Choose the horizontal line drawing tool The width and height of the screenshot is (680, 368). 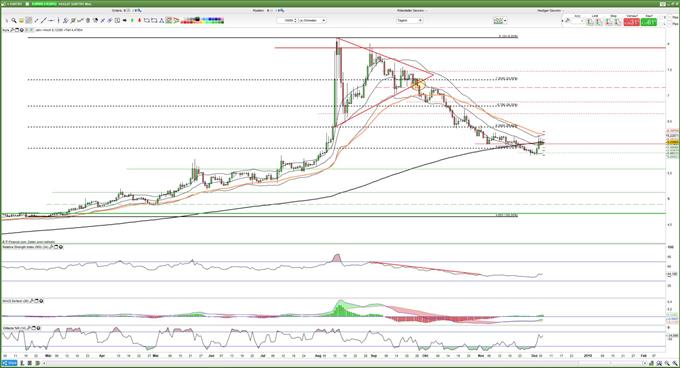click(x=51, y=20)
